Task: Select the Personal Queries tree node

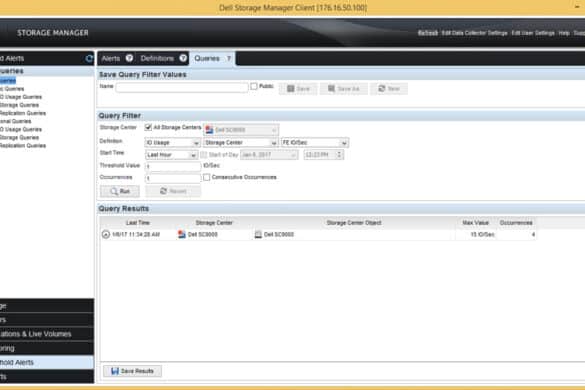Action: point(16,121)
